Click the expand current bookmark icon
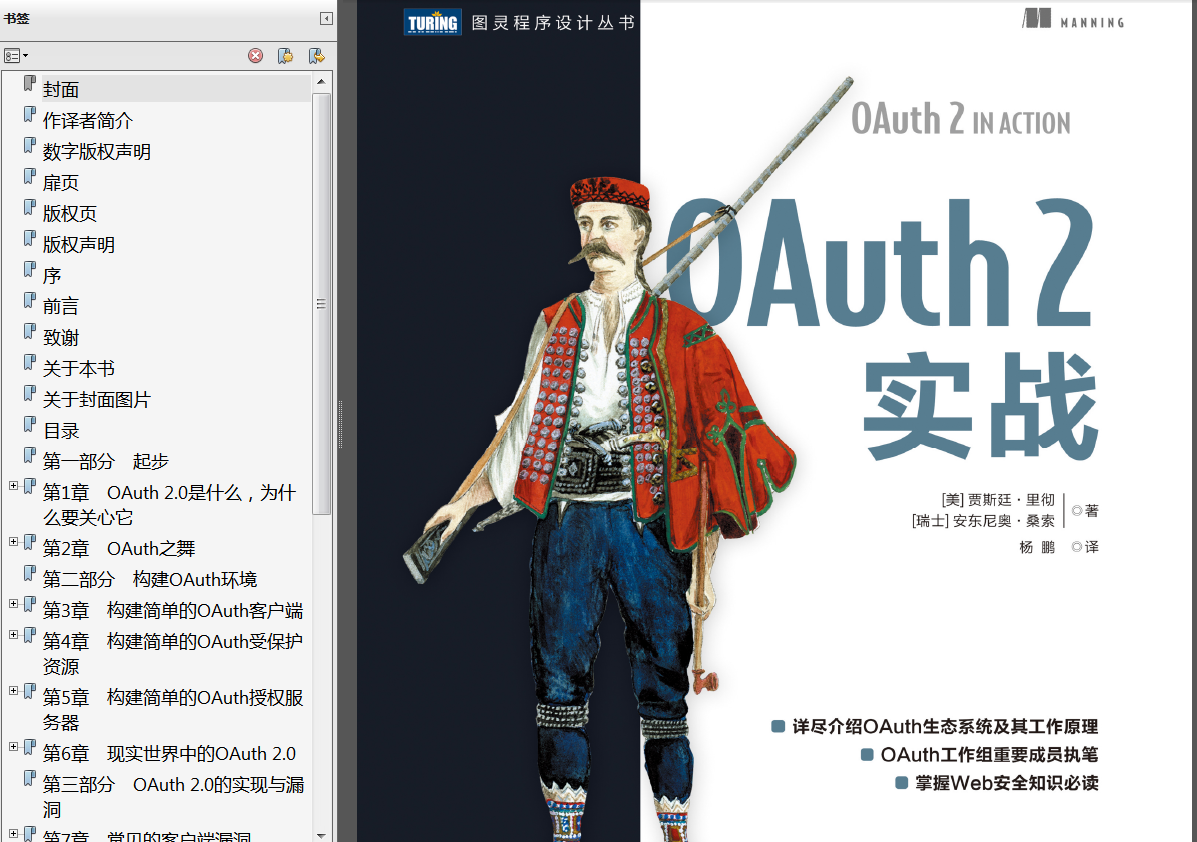Viewport: 1197px width, 842px height. point(316,56)
